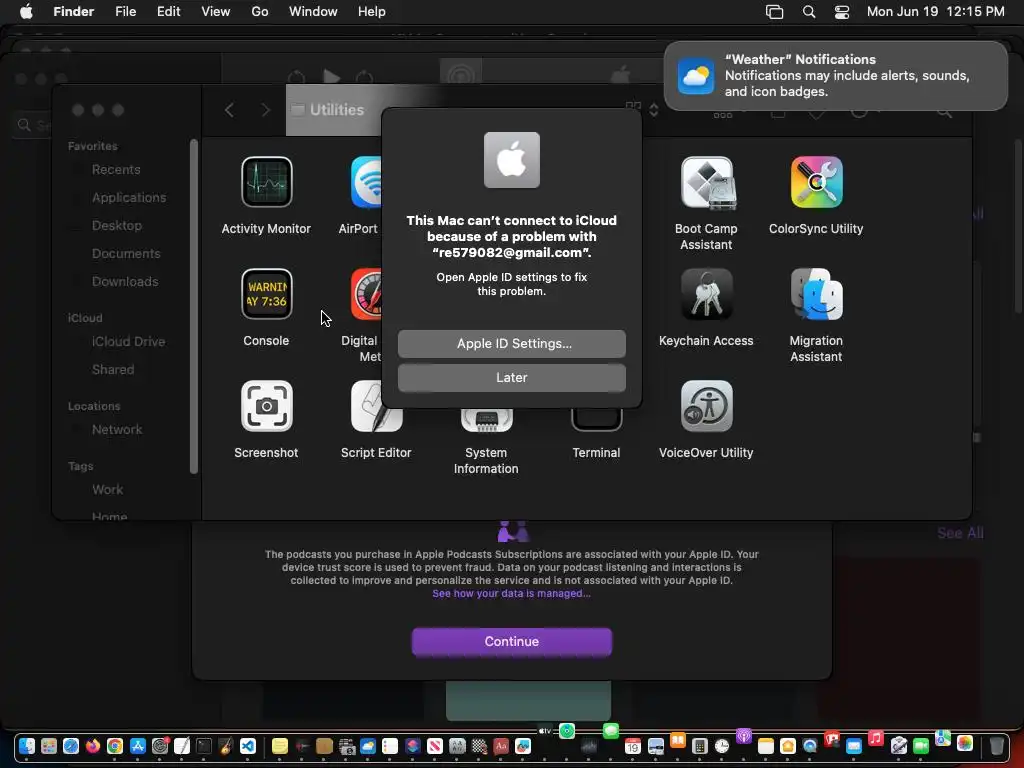Open Visual Studio Code from the Dock
The height and width of the screenshot is (768, 1024).
coord(248,746)
